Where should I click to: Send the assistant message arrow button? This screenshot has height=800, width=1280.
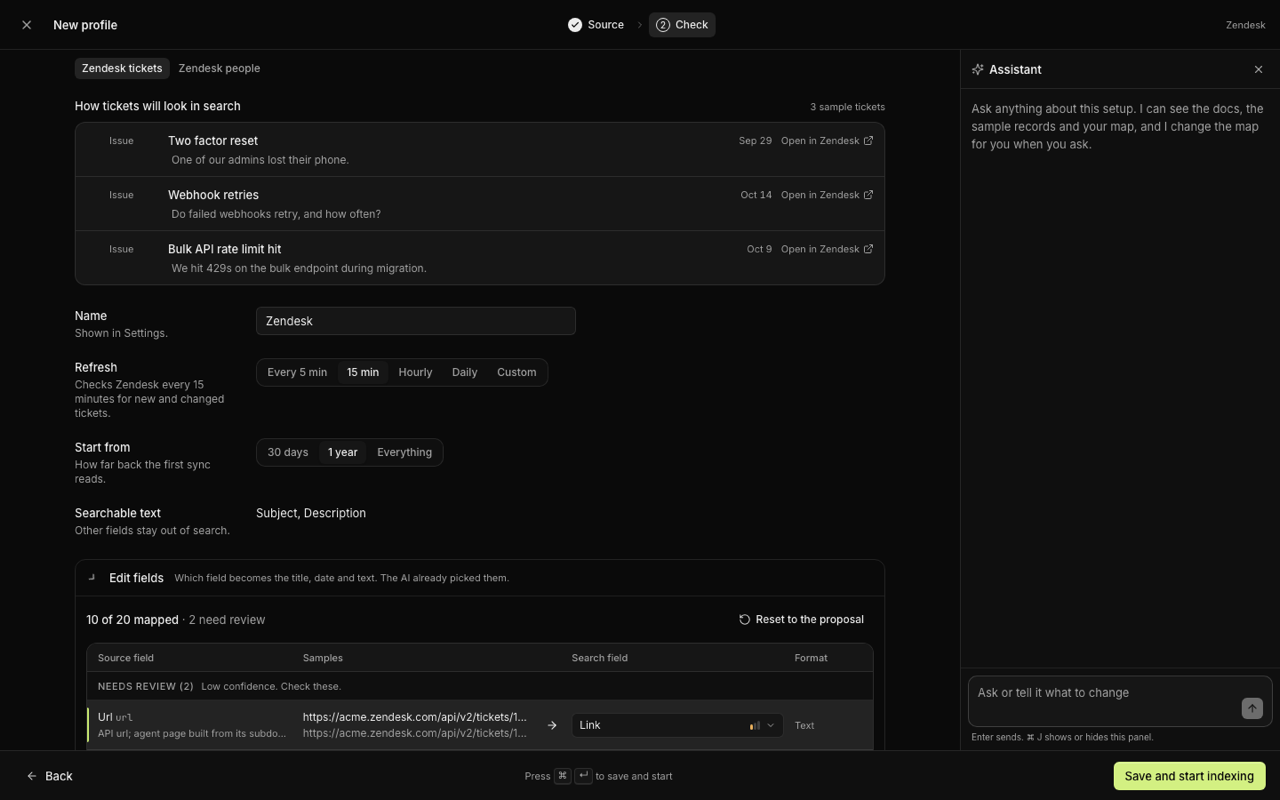(x=1252, y=708)
